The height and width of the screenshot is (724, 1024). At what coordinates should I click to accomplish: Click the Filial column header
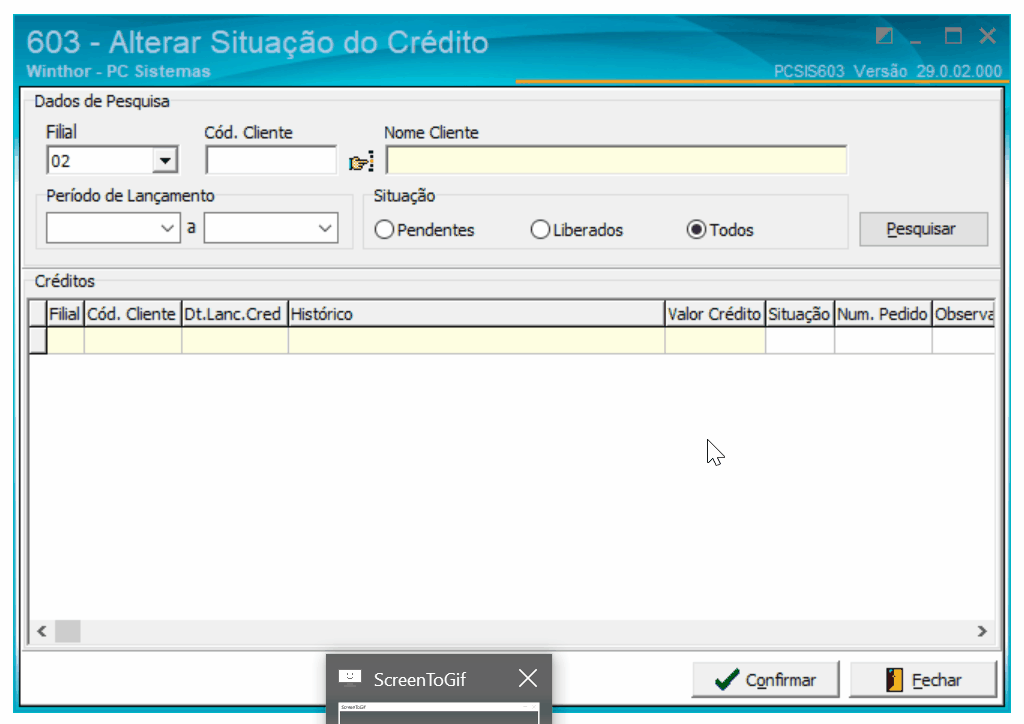click(65, 314)
